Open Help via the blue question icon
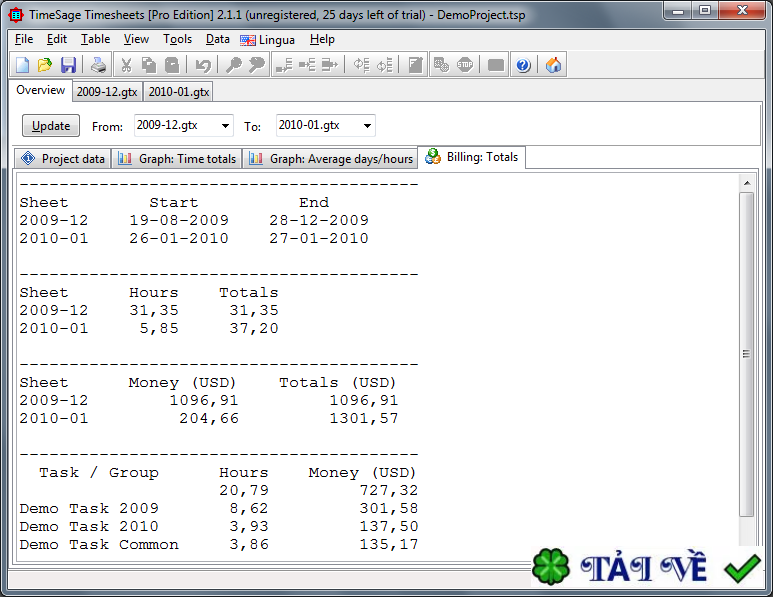Screen dimensions: 773x597 tap(523, 65)
